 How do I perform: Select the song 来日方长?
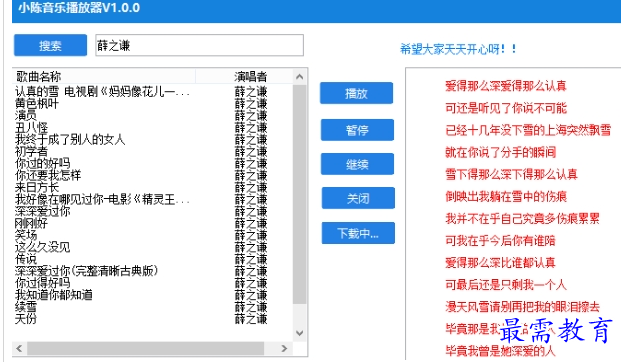[37, 187]
